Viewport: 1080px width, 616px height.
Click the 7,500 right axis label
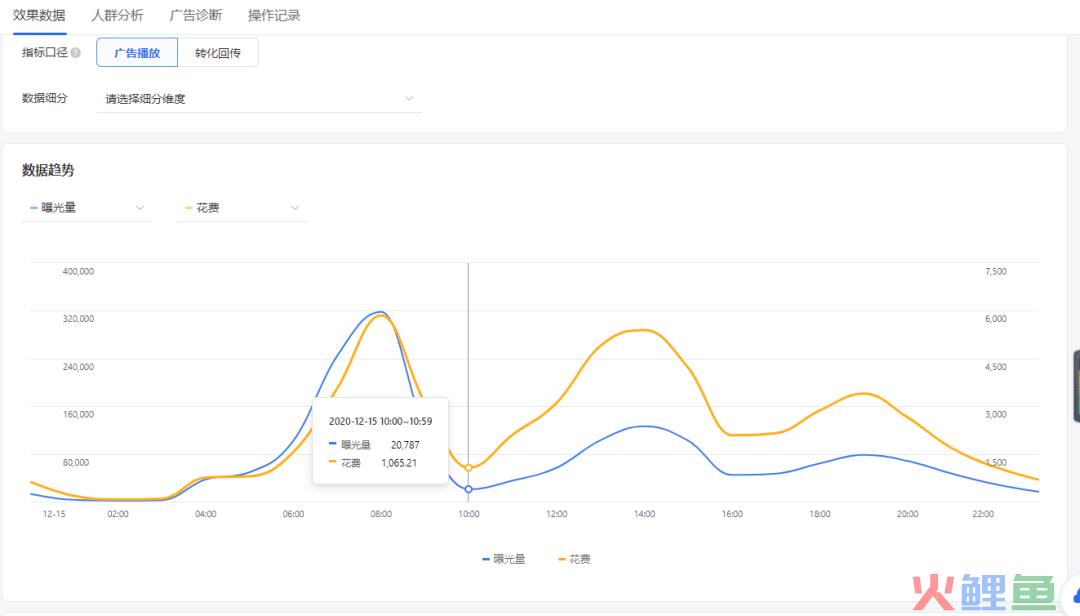tap(996, 271)
